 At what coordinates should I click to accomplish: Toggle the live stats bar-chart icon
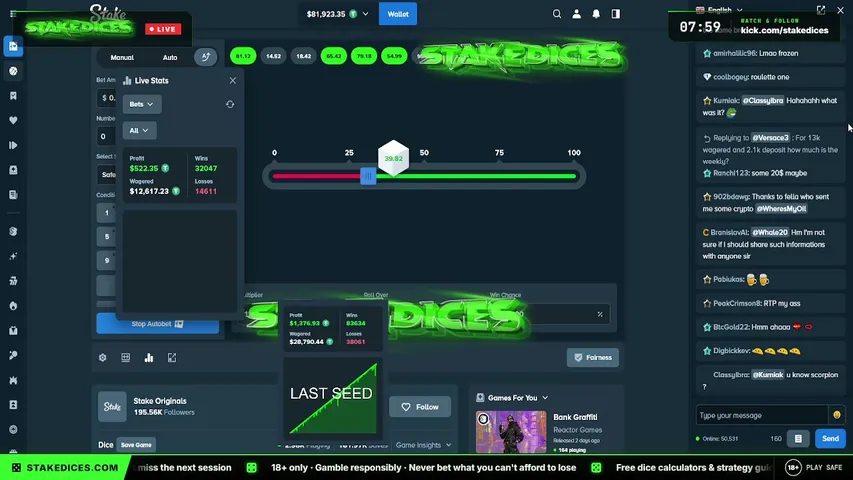pos(149,358)
